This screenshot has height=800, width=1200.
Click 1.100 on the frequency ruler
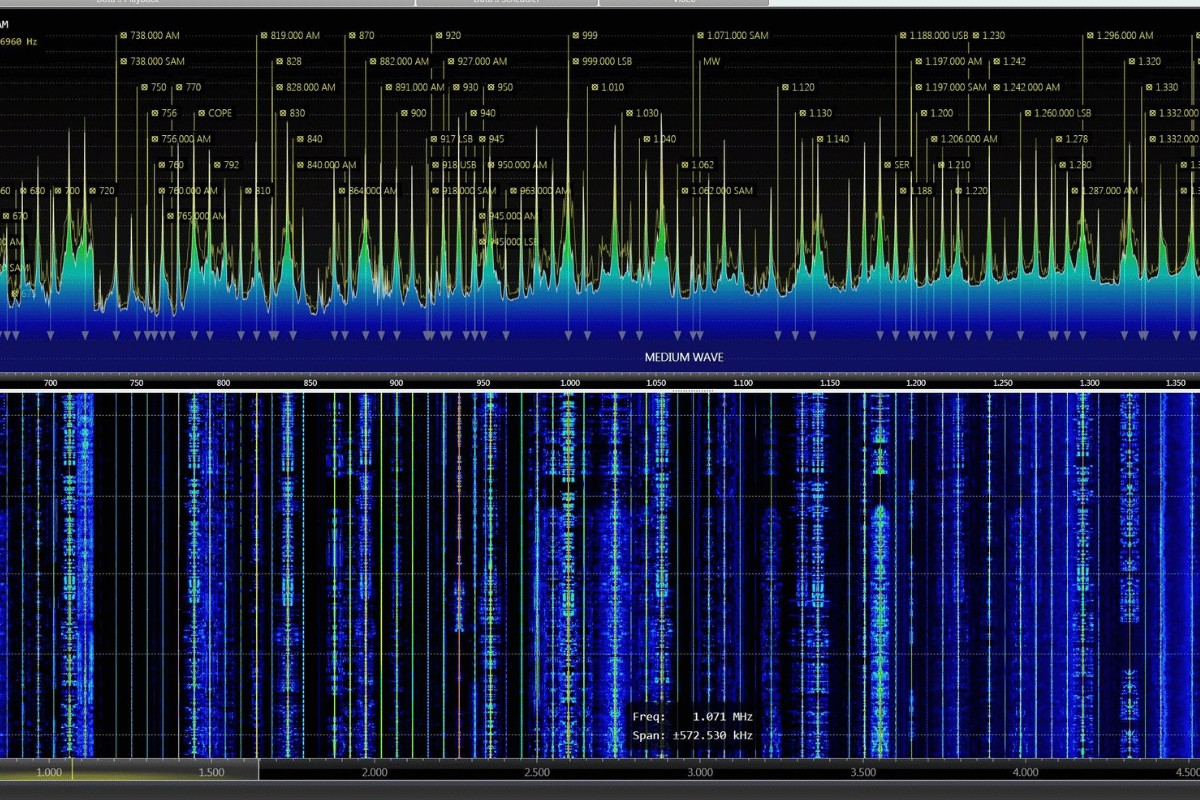coord(743,383)
